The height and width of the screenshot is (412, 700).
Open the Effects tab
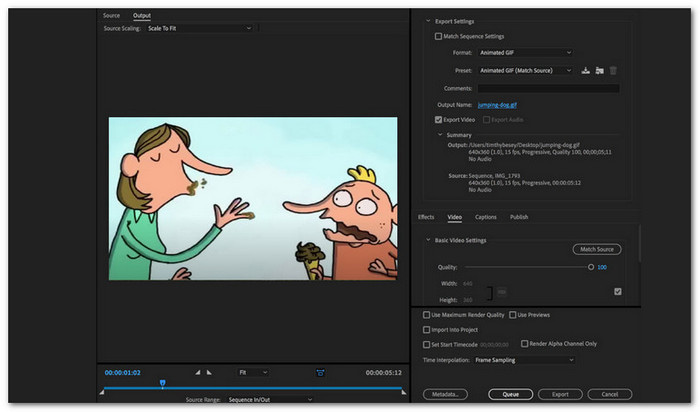[x=426, y=217]
